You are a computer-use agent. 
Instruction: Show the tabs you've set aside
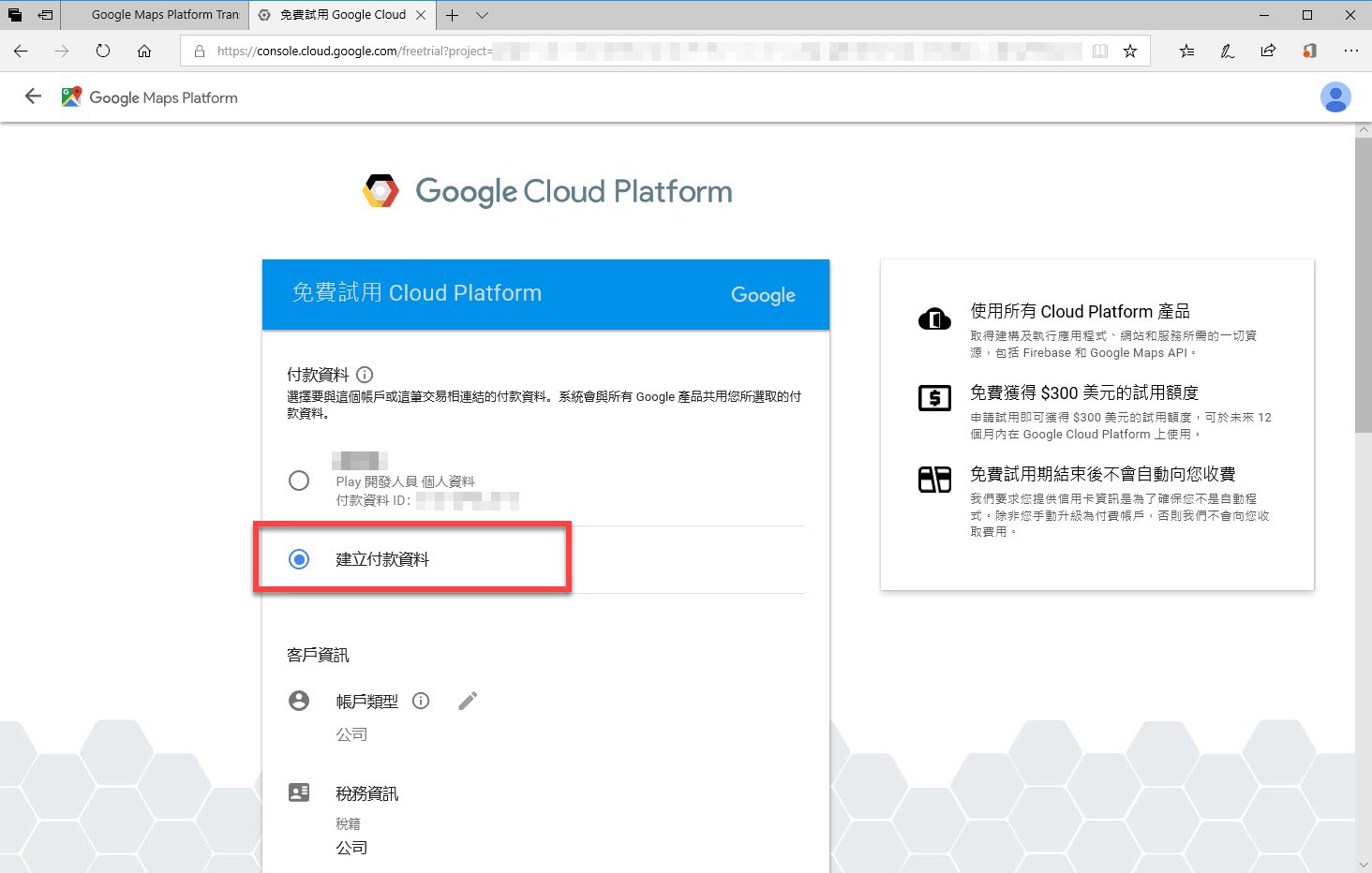coord(14,15)
